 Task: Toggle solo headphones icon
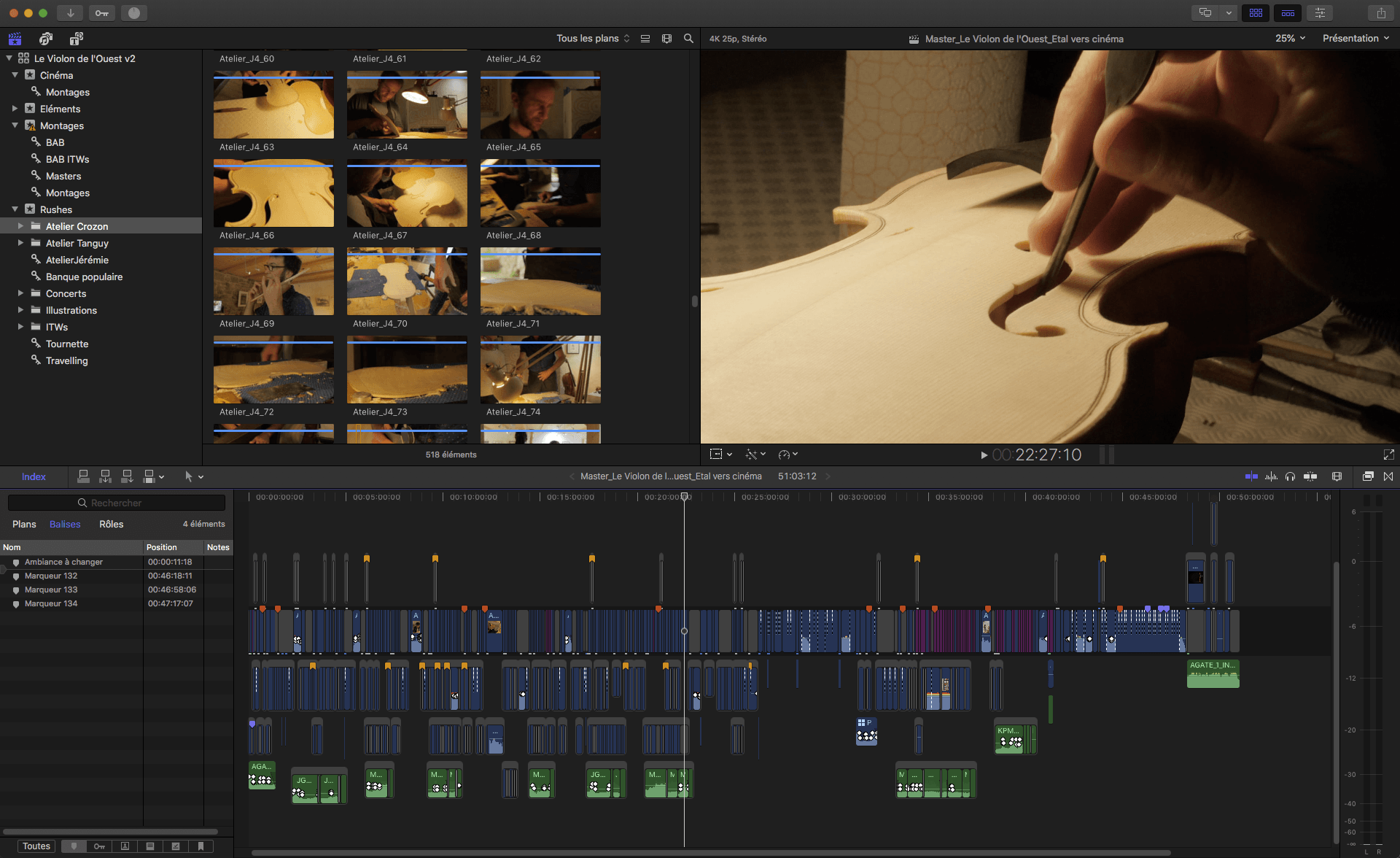tap(1290, 476)
